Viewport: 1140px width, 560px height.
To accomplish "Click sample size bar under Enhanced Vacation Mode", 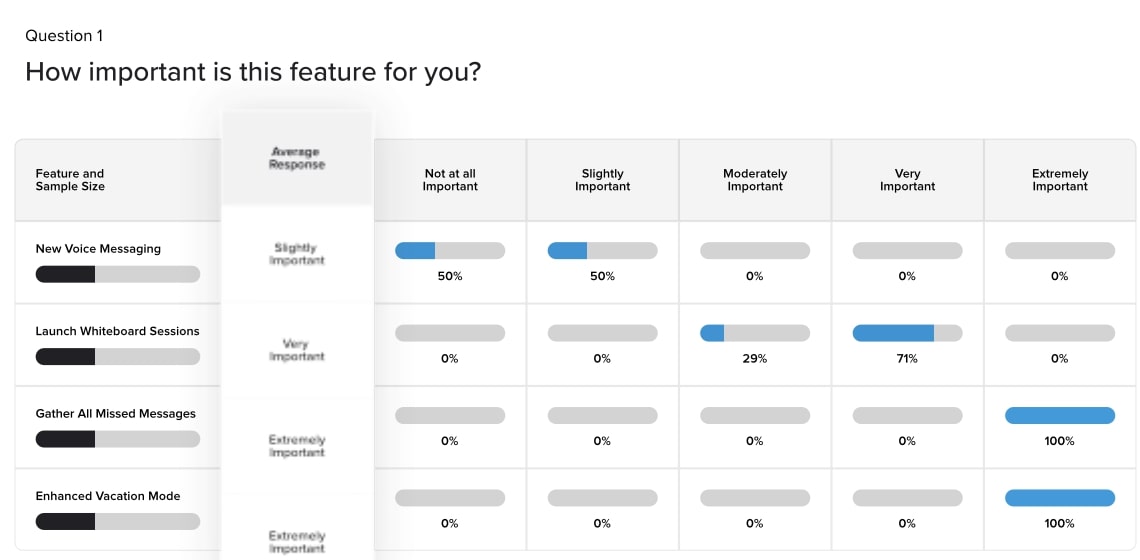I will coord(118,521).
